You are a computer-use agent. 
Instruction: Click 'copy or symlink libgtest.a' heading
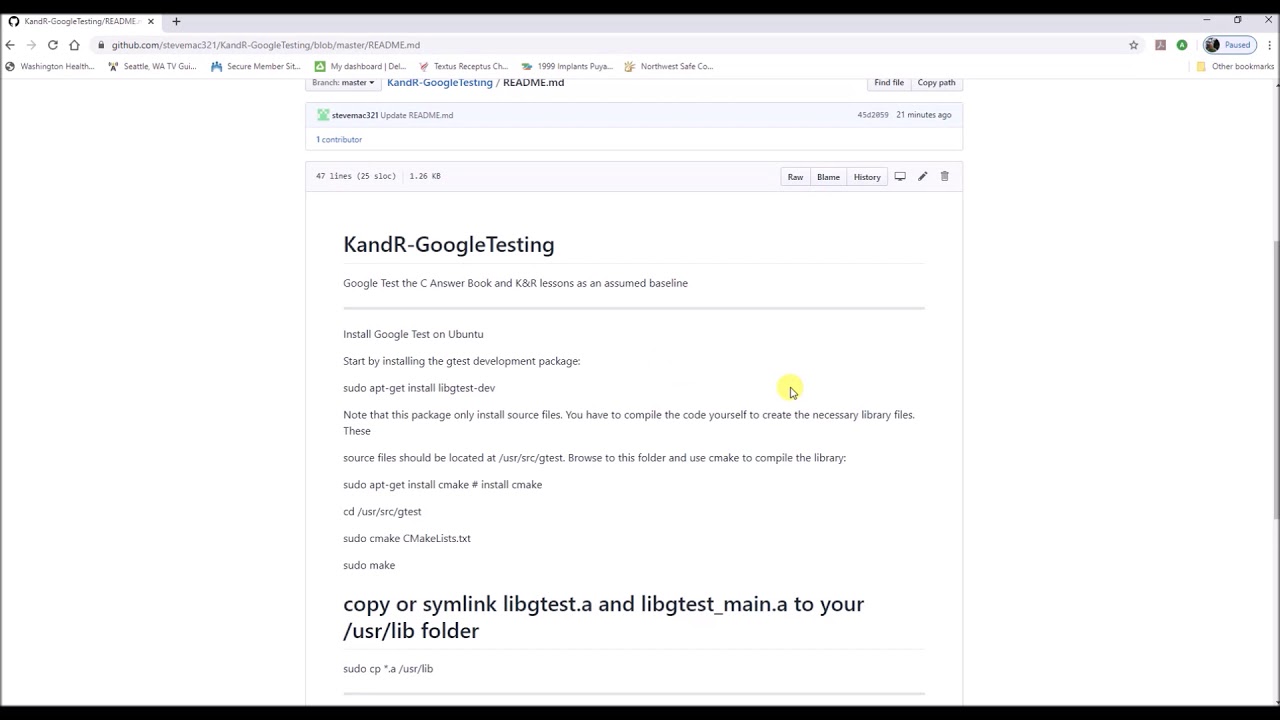[604, 617]
